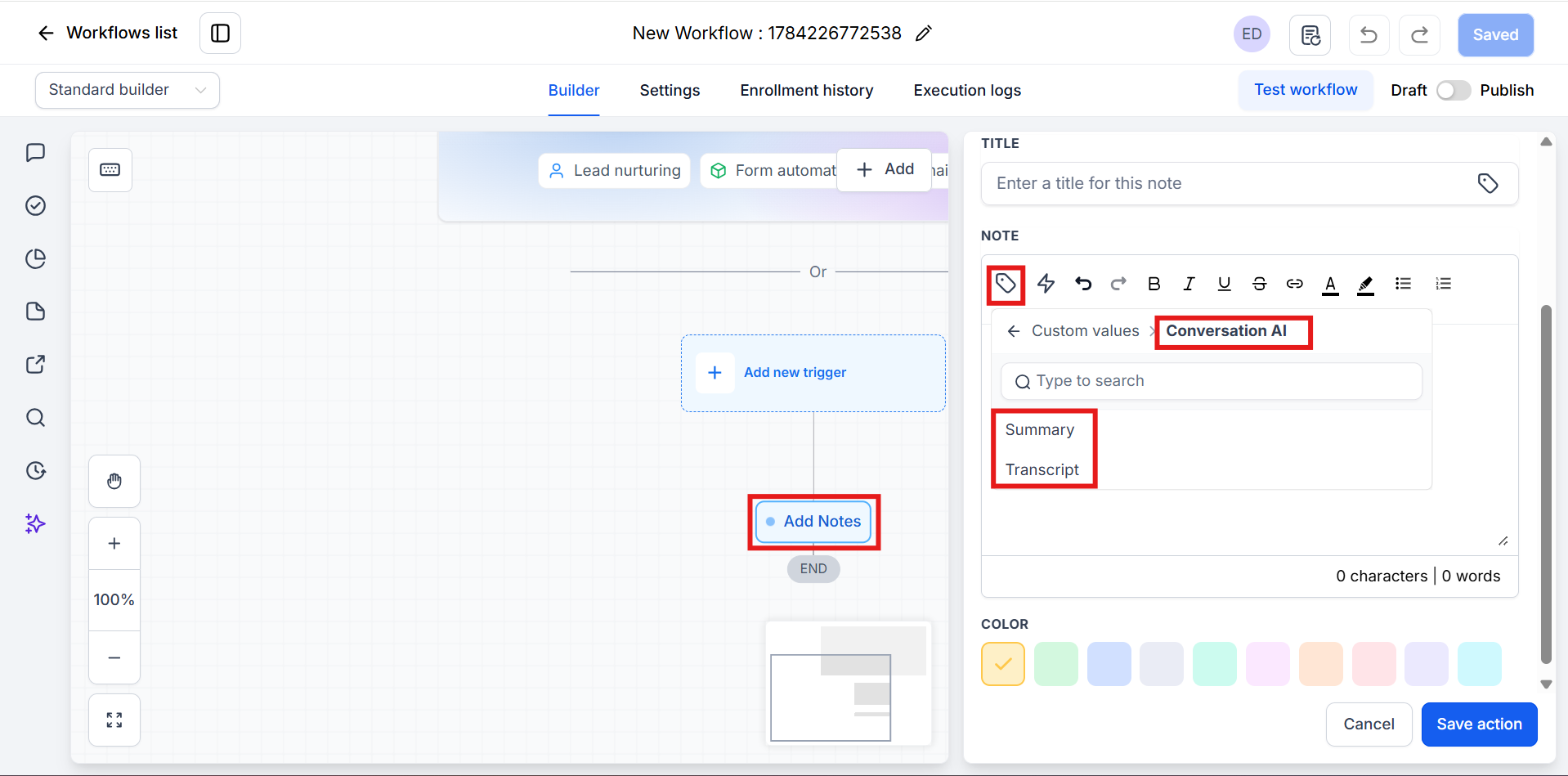
Task: Click Add new trigger
Action: coord(813,373)
